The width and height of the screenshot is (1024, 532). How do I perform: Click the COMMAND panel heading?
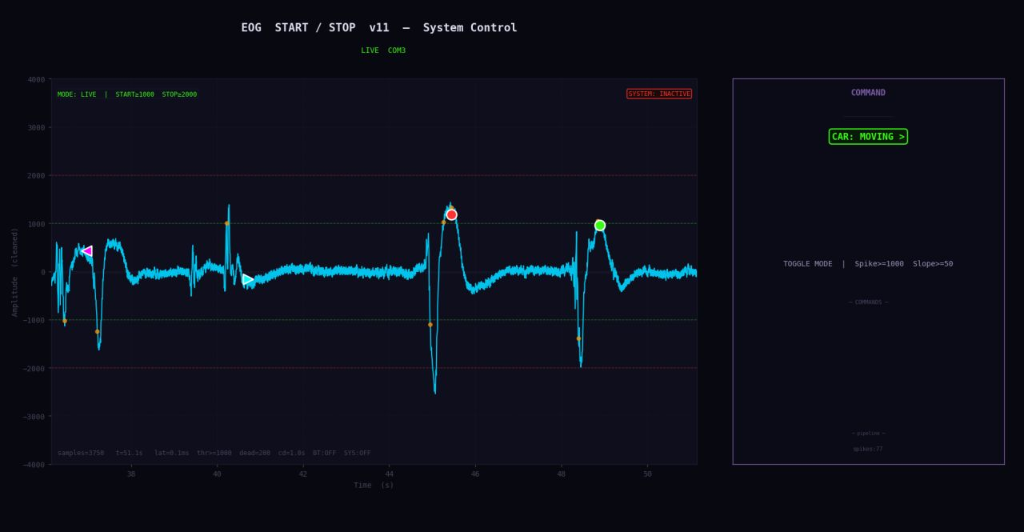pos(868,93)
